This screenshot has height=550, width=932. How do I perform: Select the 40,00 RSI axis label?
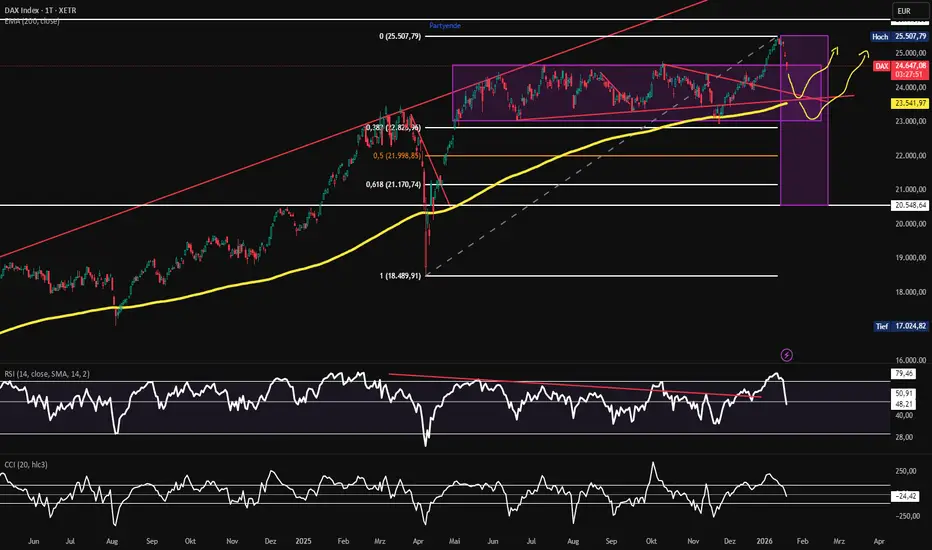click(903, 415)
